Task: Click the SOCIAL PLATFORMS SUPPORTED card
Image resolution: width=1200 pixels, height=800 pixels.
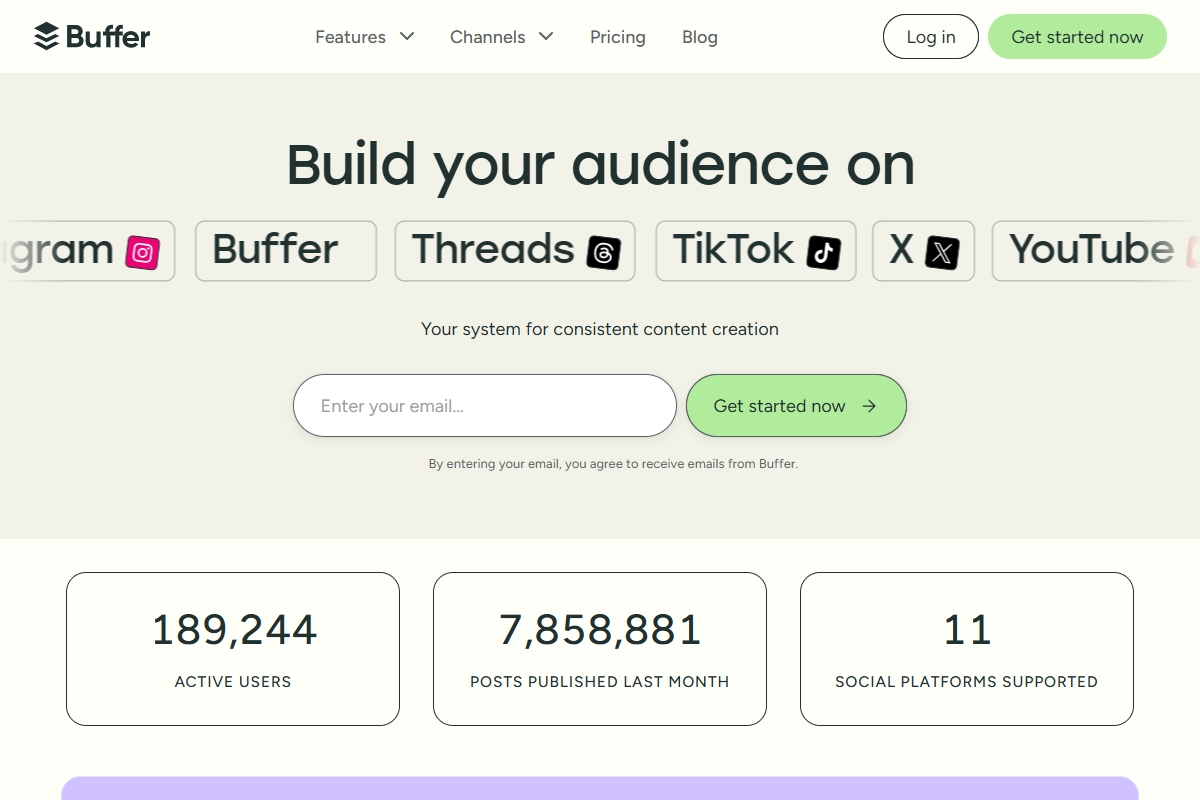Action: [966, 648]
